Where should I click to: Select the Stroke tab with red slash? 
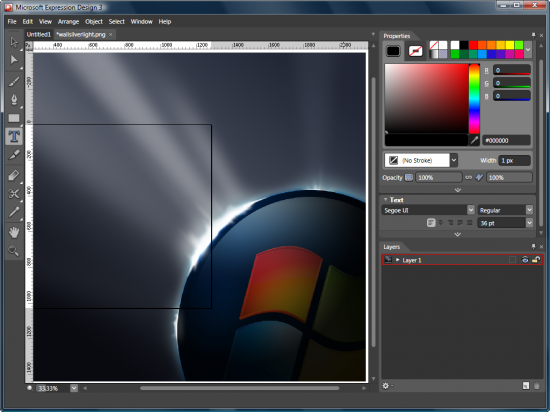tap(416, 51)
